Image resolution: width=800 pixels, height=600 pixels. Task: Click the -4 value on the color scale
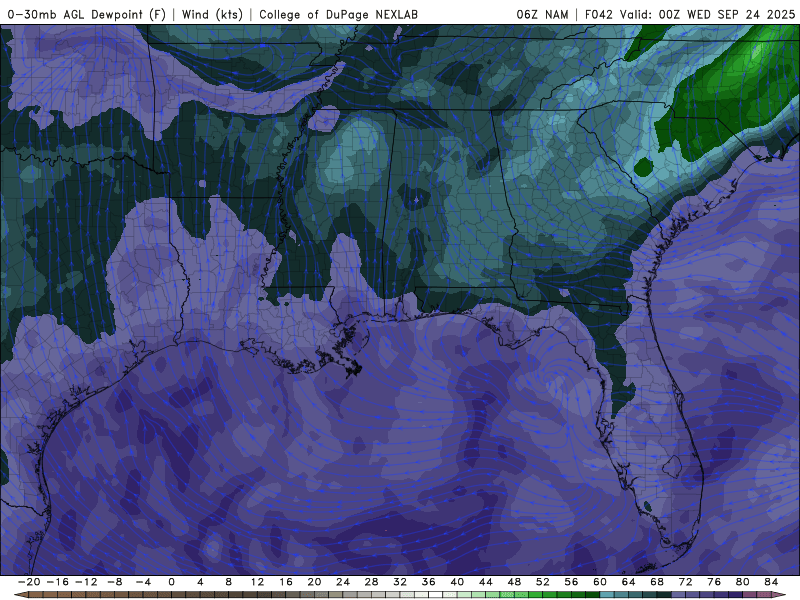click(143, 582)
